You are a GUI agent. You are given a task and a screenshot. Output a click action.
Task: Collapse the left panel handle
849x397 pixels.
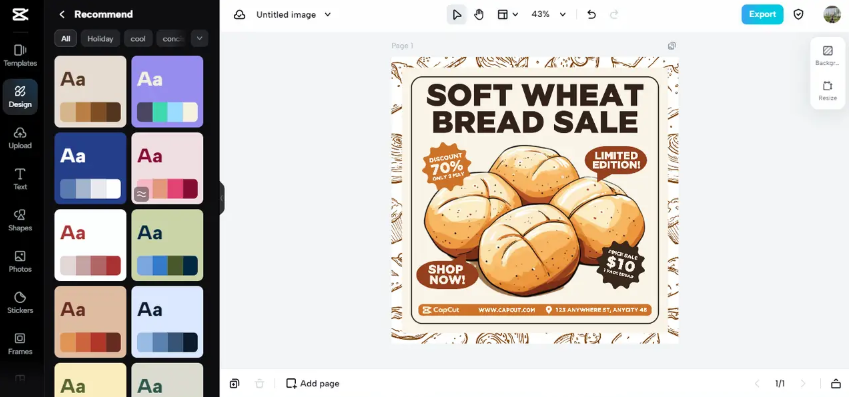pyautogui.click(x=221, y=198)
